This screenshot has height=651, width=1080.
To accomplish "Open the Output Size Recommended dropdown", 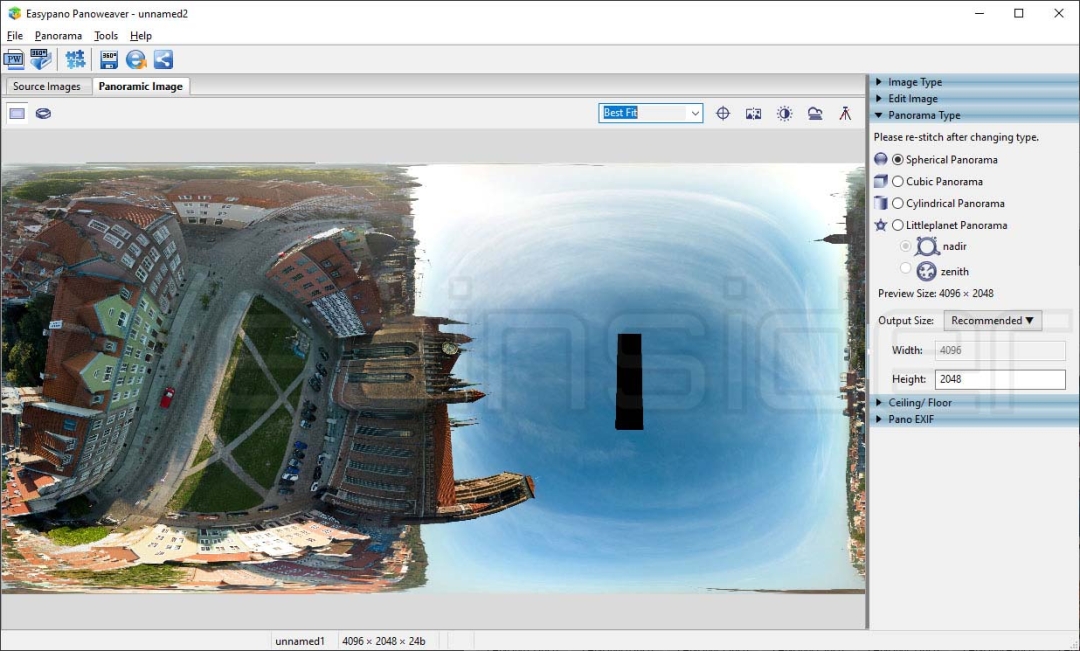I will pos(992,320).
